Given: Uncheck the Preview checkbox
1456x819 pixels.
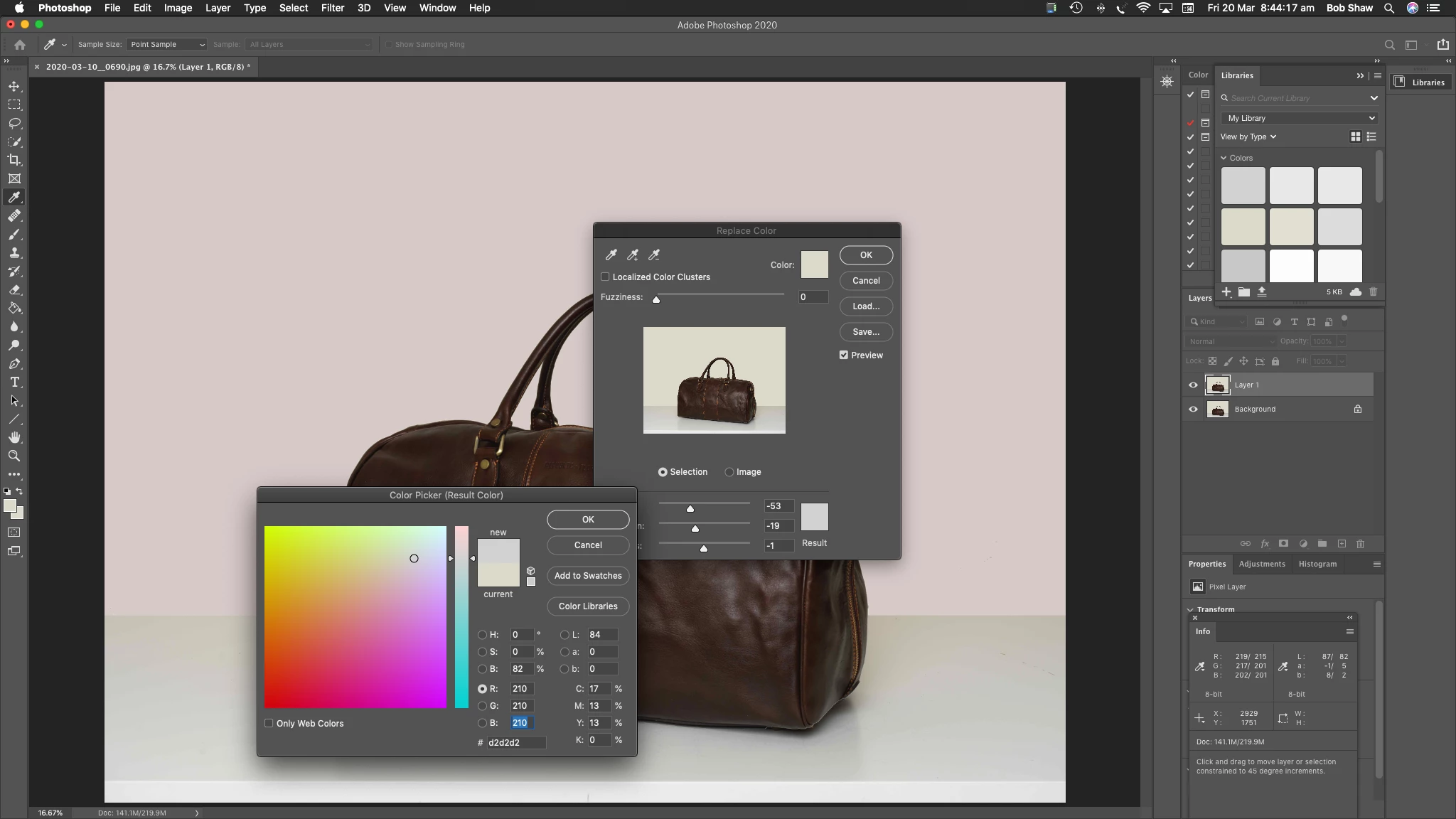Looking at the screenshot, I should (x=844, y=355).
